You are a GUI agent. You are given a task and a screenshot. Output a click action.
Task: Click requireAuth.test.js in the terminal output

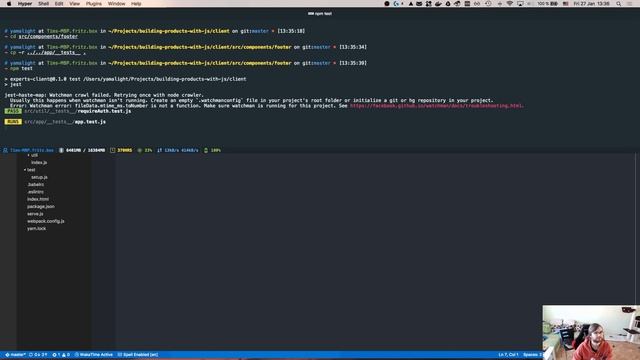[x=104, y=111]
